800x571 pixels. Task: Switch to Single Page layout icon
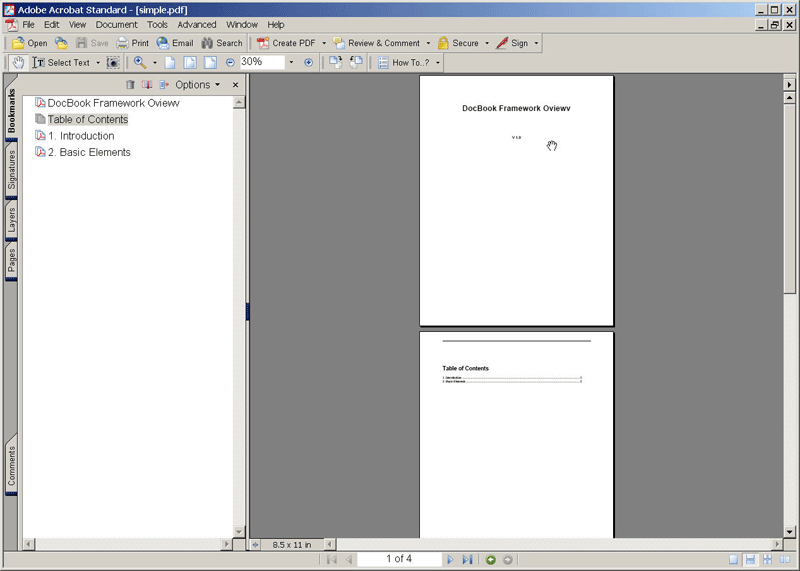tap(733, 560)
